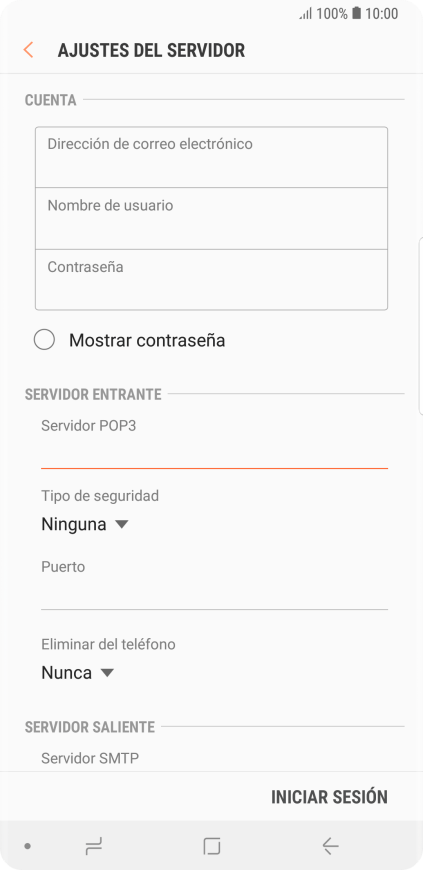423x870 pixels.
Task: Tap the Mostrar contraseña label text
Action: [x=147, y=340]
